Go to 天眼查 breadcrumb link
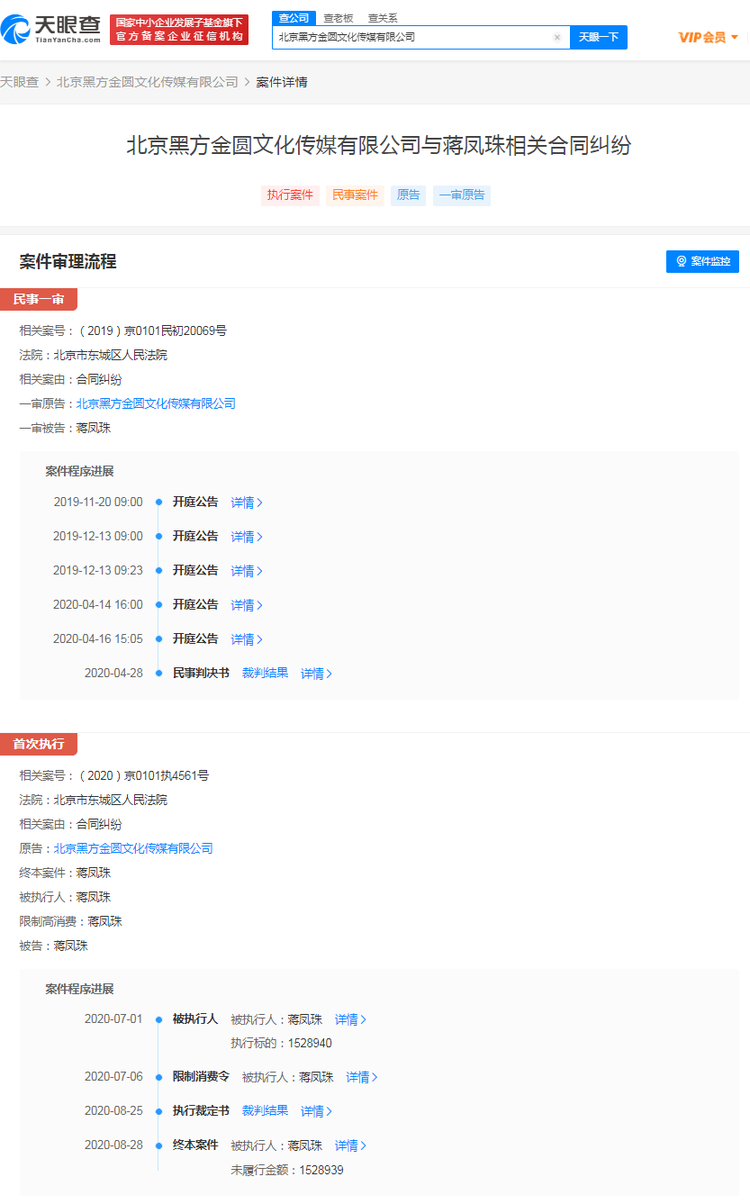This screenshot has height=1204, width=750. [x=19, y=82]
